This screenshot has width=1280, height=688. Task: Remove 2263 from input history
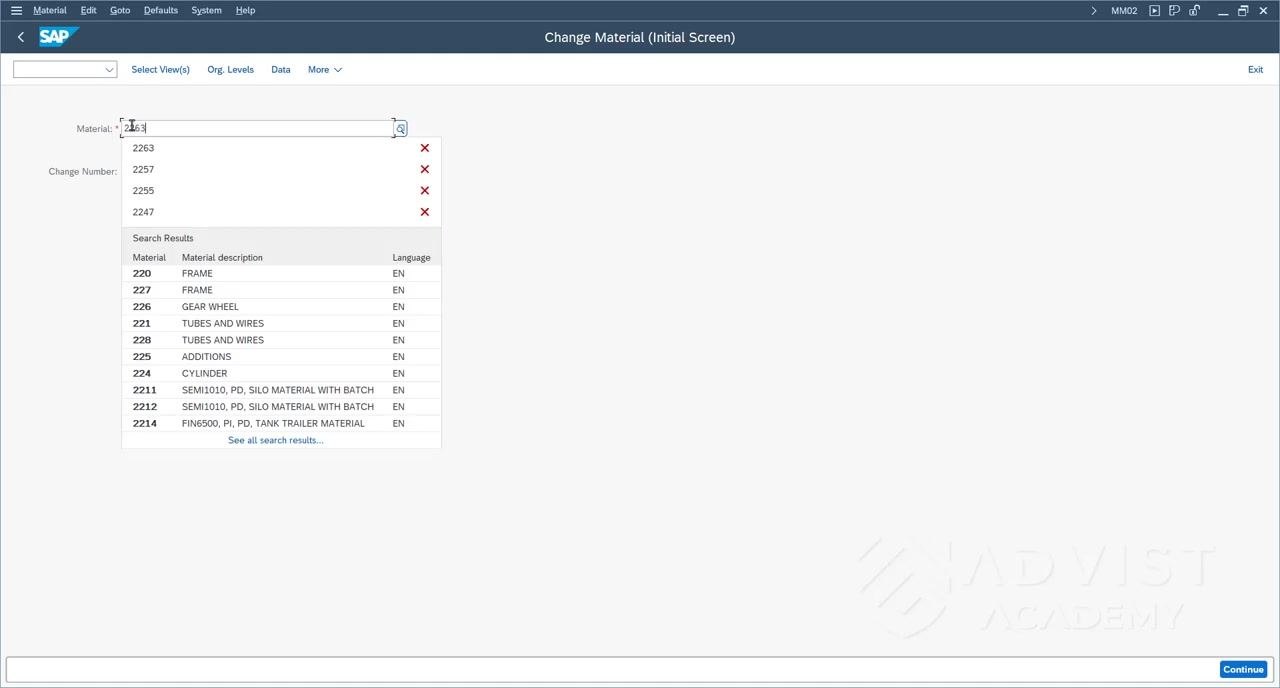pyautogui.click(x=424, y=148)
